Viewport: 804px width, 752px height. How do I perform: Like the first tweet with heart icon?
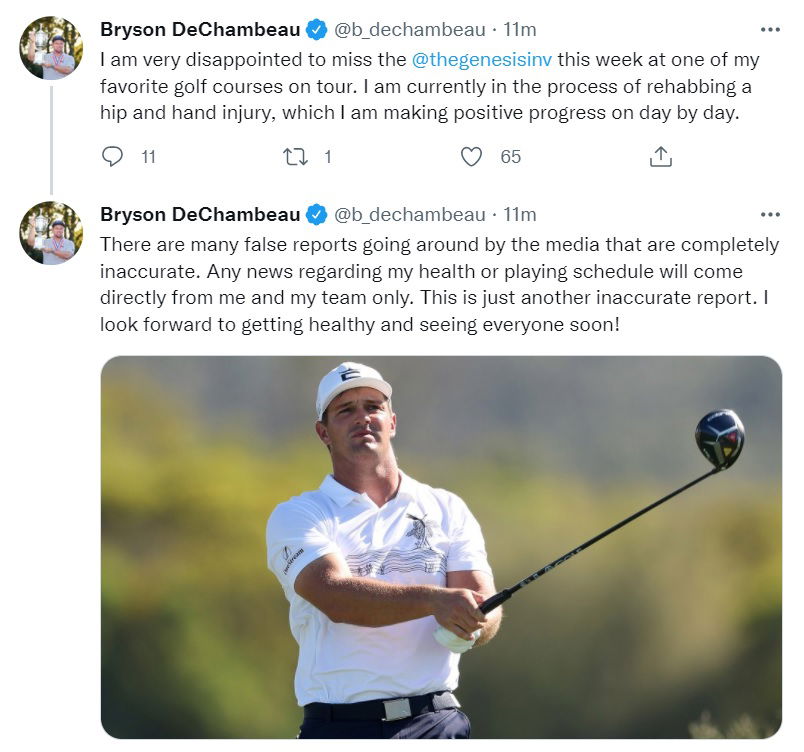coord(471,157)
